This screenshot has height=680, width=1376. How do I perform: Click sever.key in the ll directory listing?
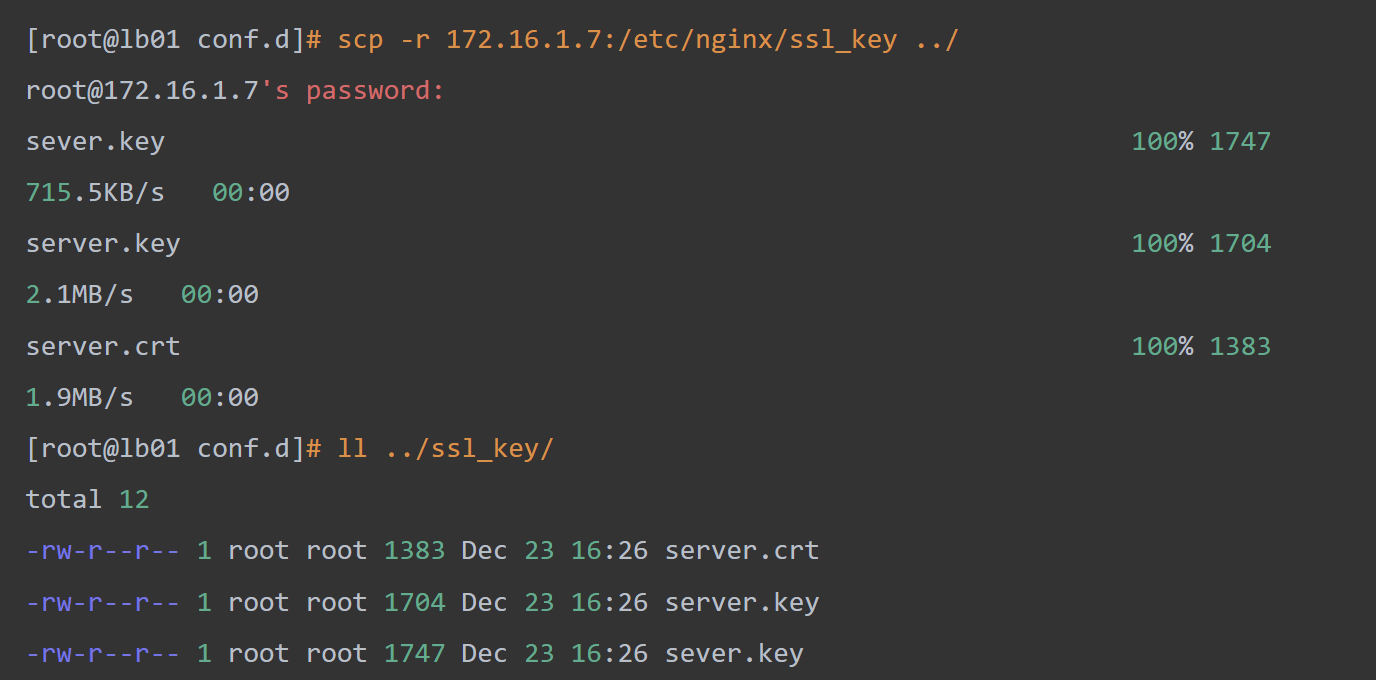pyautogui.click(x=733, y=654)
